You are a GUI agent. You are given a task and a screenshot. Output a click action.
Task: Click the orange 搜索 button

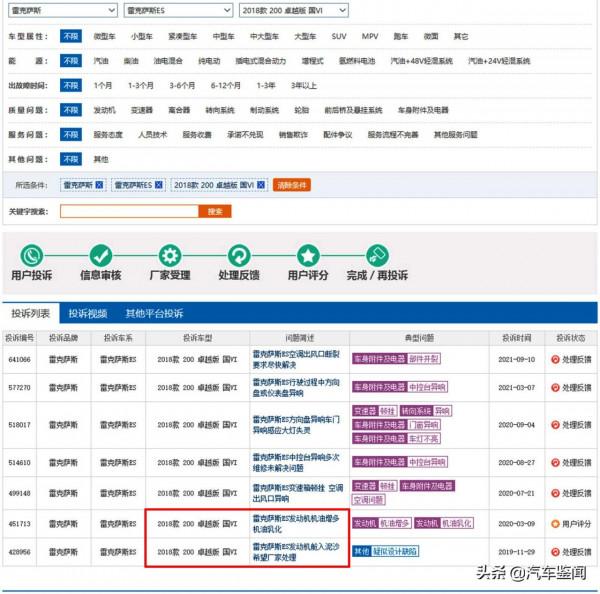[215, 211]
